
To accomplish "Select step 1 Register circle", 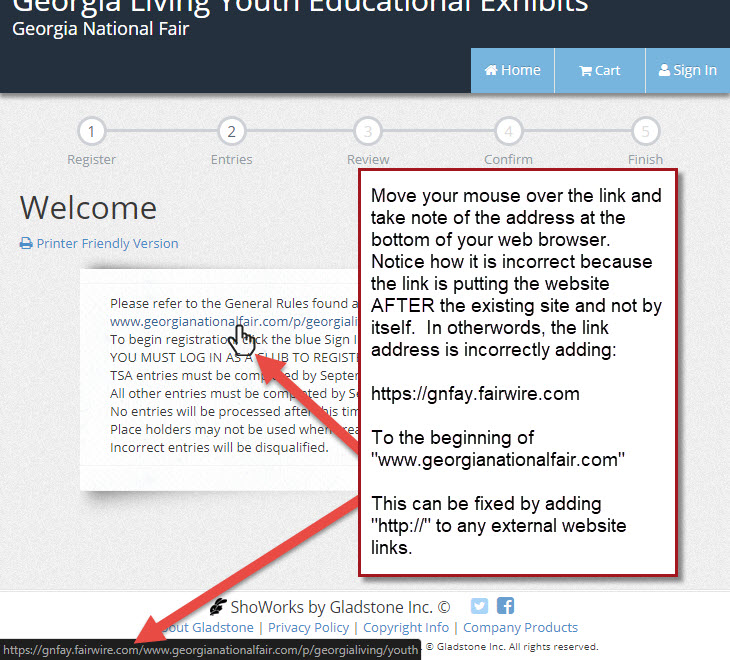I will (x=91, y=131).
